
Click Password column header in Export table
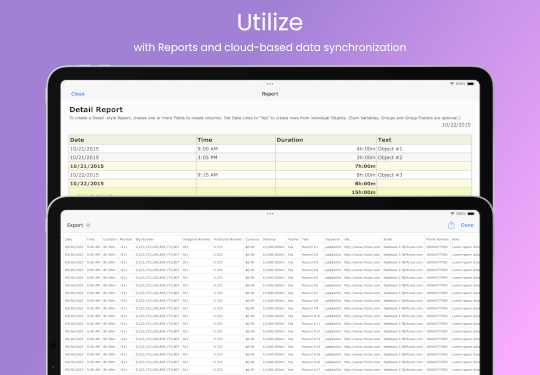point(332,239)
